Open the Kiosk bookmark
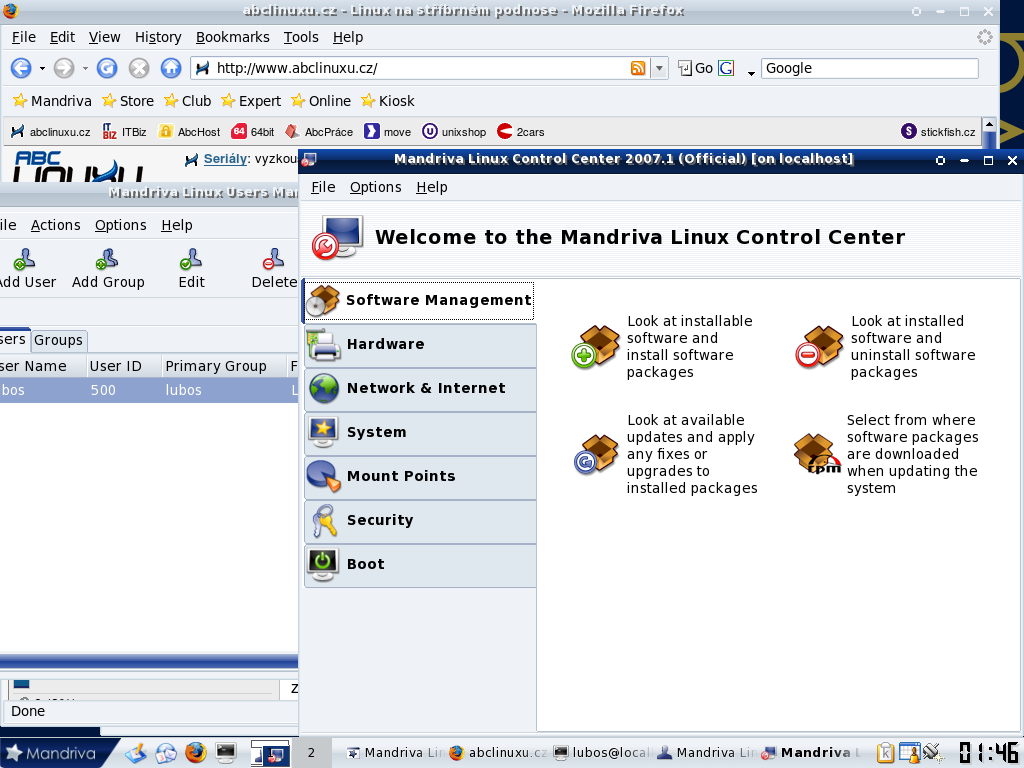This screenshot has width=1024, height=768. click(x=388, y=101)
